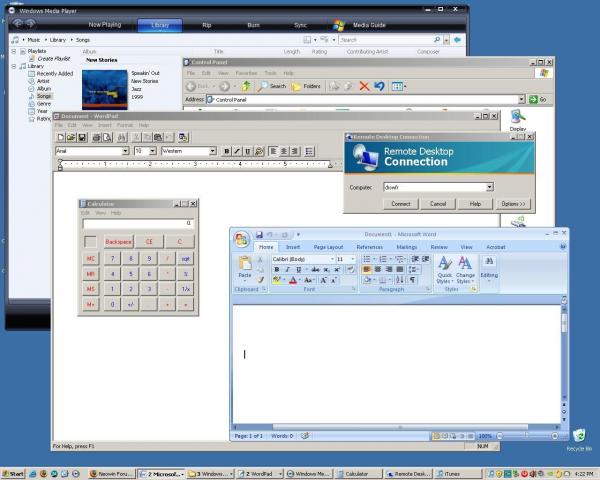600x480 pixels.
Task: Open the Change Styles dropdown in Word
Action: [x=465, y=270]
